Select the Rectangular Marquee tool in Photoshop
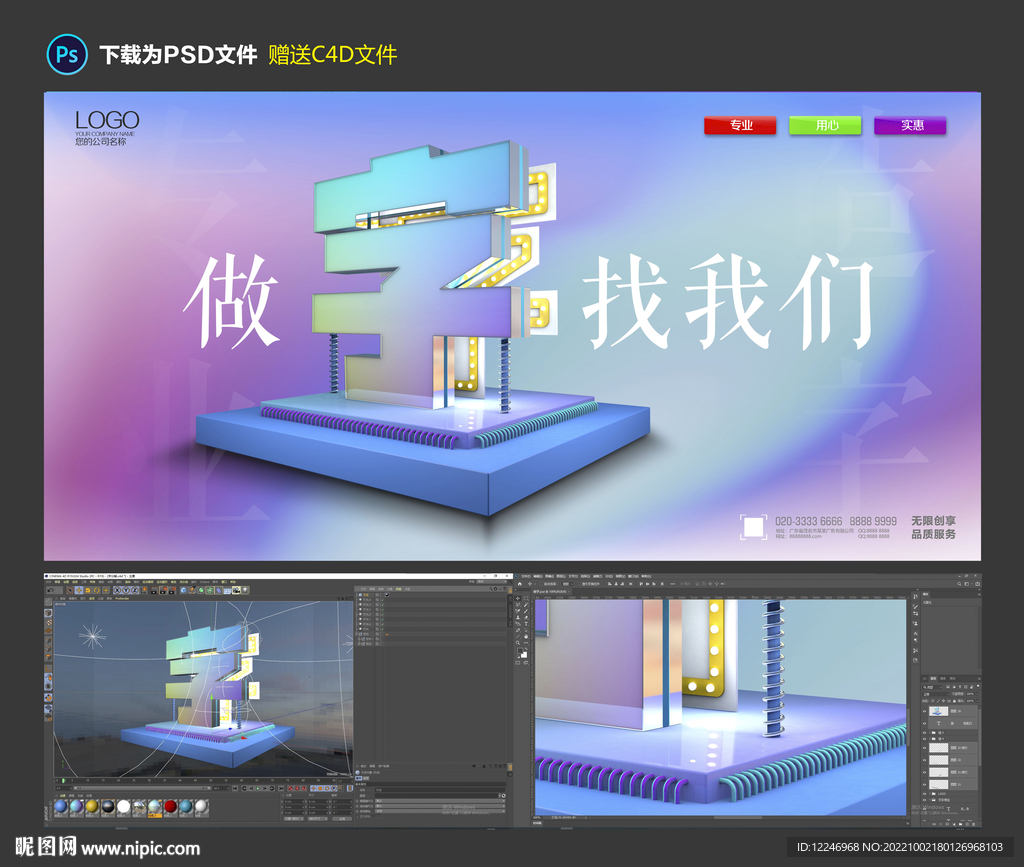This screenshot has height=867, width=1024. tap(526, 598)
